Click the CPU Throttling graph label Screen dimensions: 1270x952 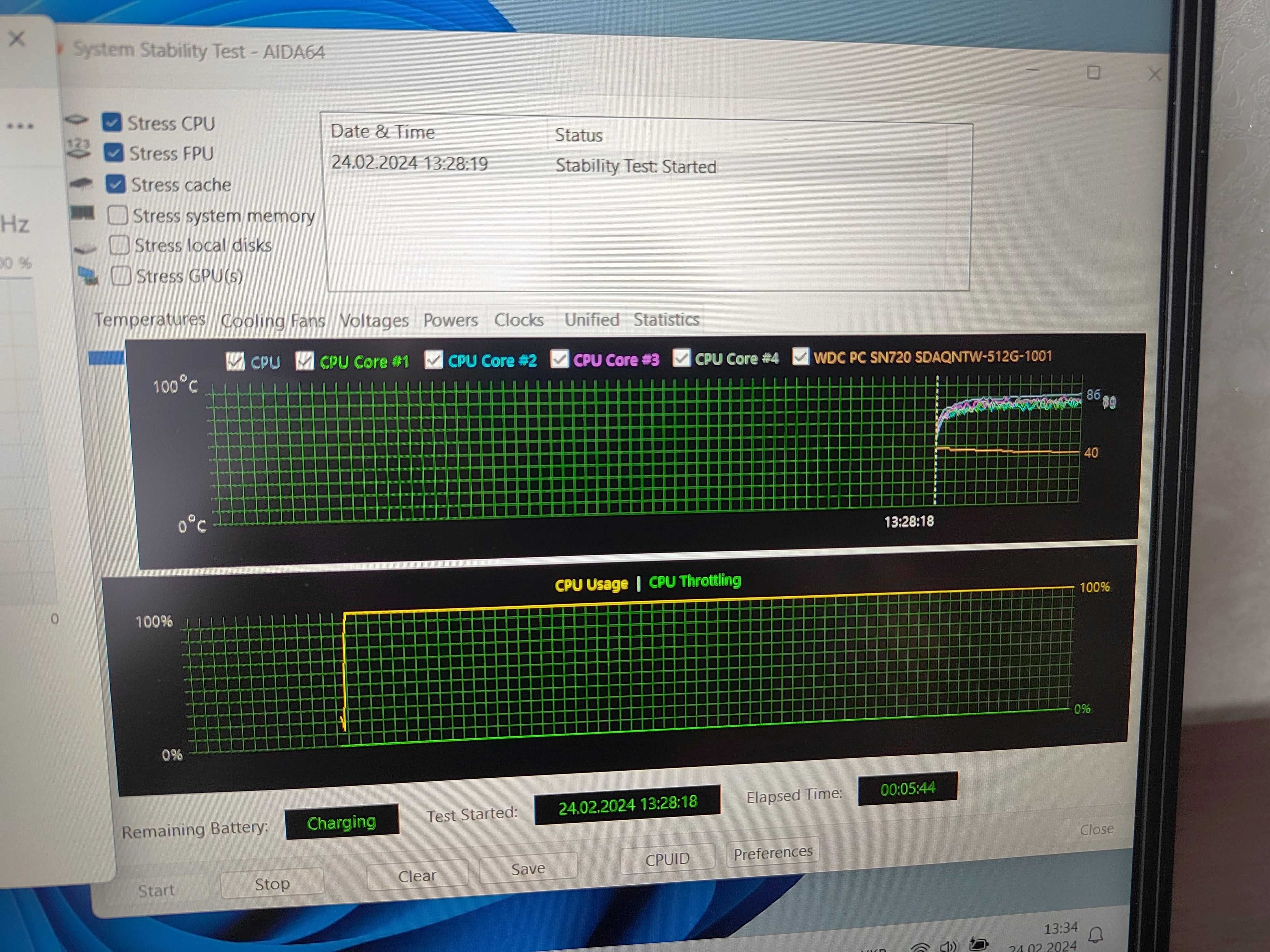tap(695, 581)
